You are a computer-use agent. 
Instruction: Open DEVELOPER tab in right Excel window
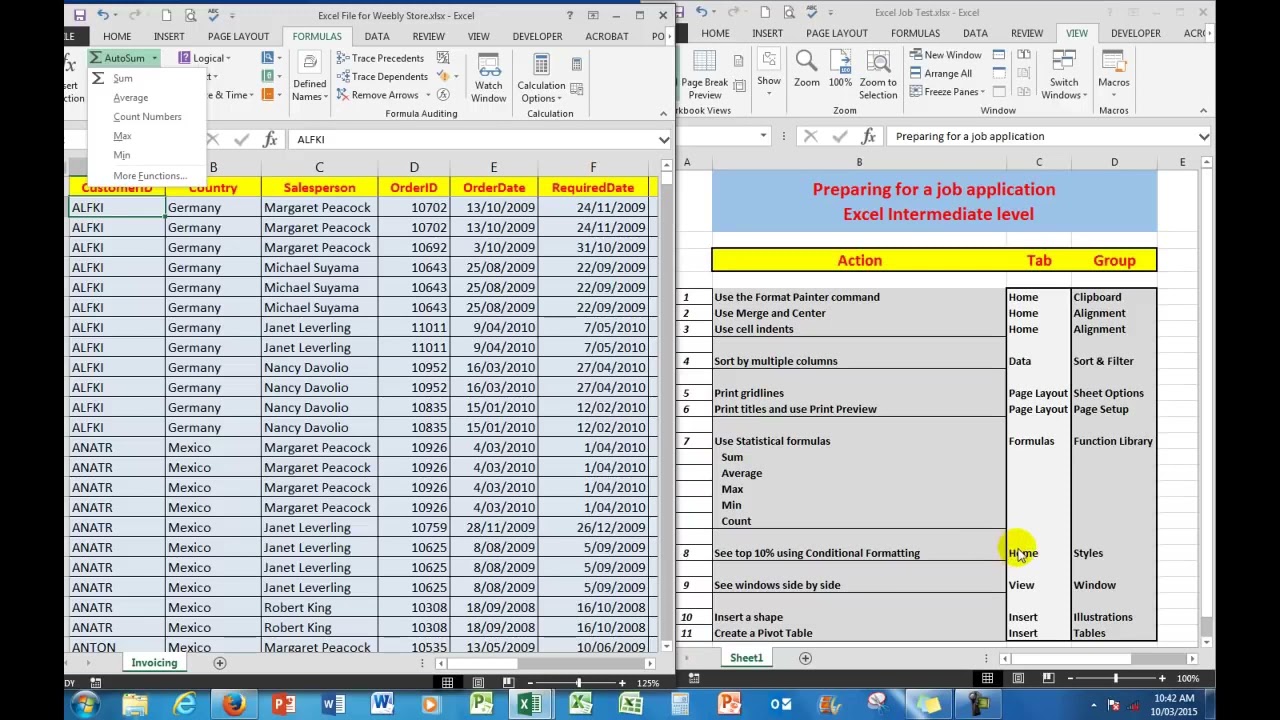click(x=1135, y=33)
